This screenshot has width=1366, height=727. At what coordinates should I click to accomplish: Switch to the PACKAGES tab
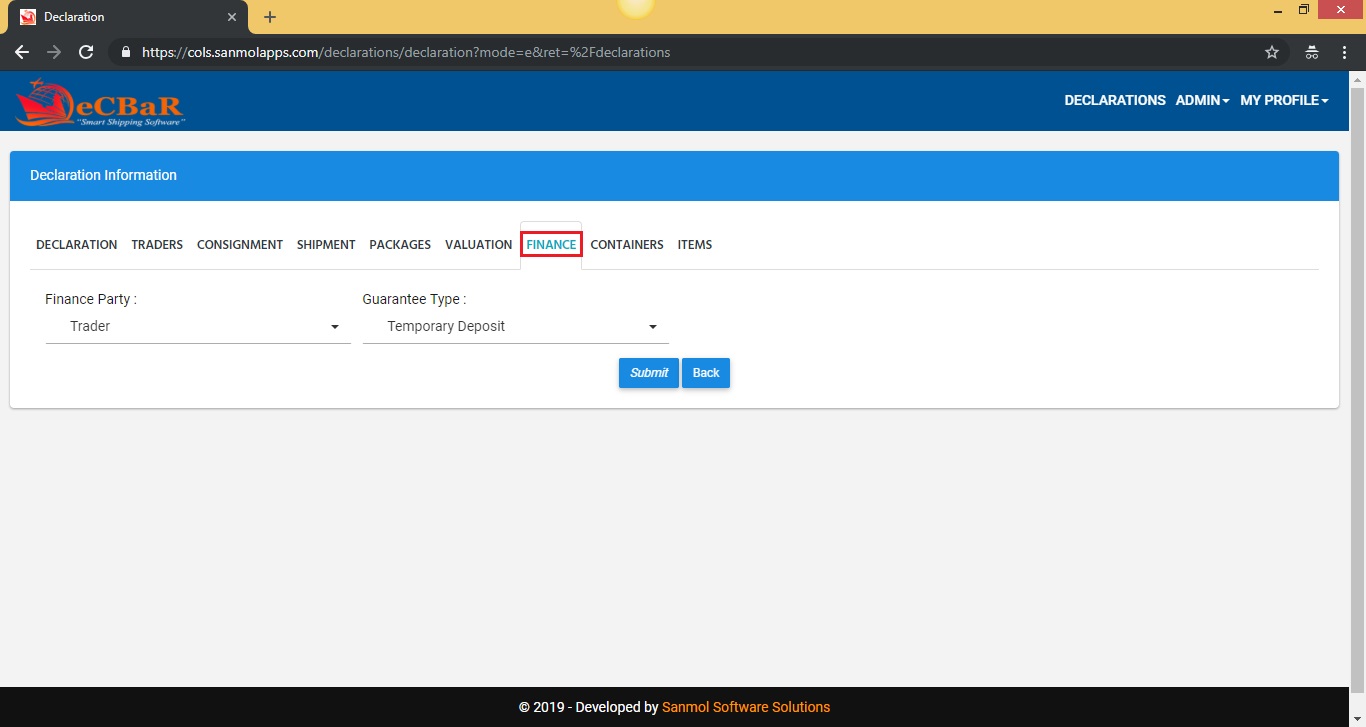pyautogui.click(x=400, y=245)
